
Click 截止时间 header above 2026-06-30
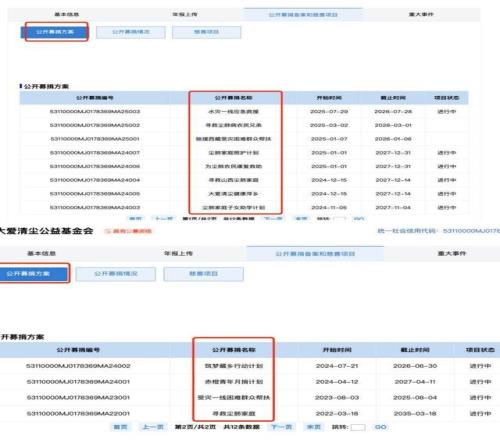pyautogui.click(x=415, y=350)
